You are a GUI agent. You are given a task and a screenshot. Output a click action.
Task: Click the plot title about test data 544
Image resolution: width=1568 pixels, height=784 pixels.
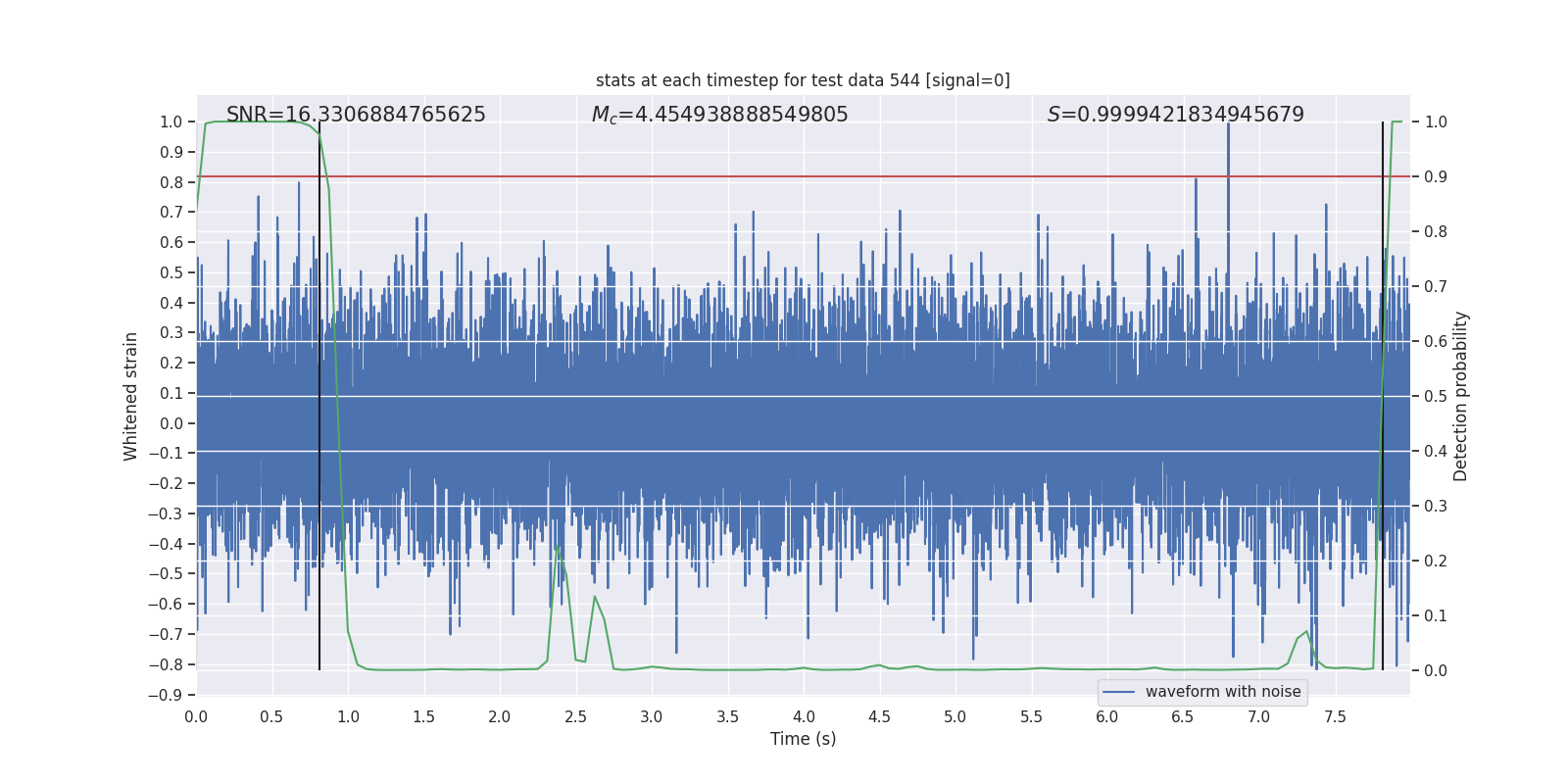pos(803,80)
